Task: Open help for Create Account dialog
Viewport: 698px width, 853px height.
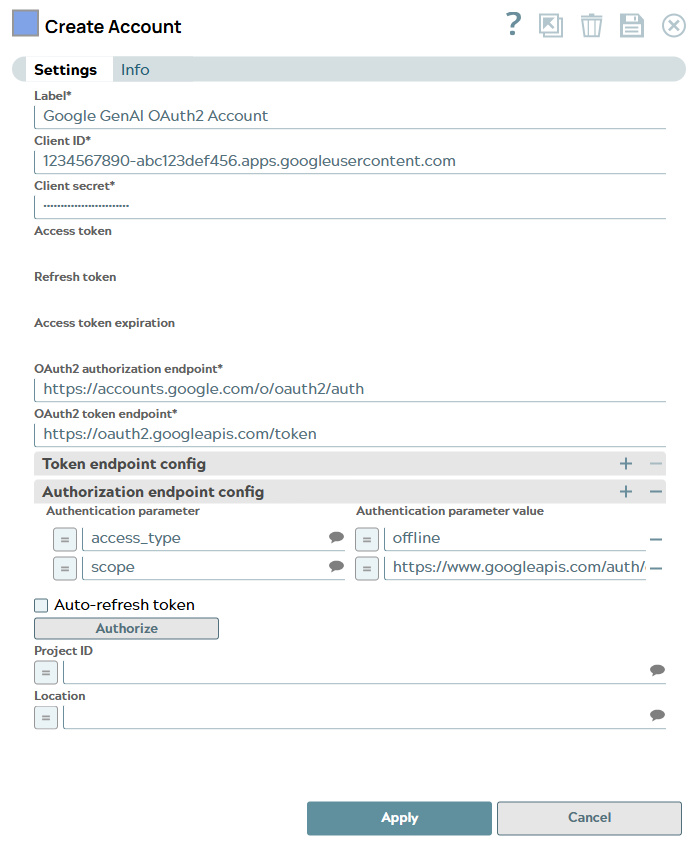Action: (x=513, y=25)
